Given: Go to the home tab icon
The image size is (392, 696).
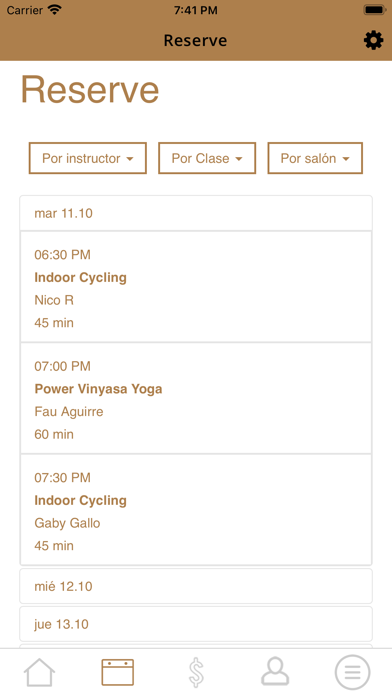Looking at the screenshot, I should [x=40, y=672].
